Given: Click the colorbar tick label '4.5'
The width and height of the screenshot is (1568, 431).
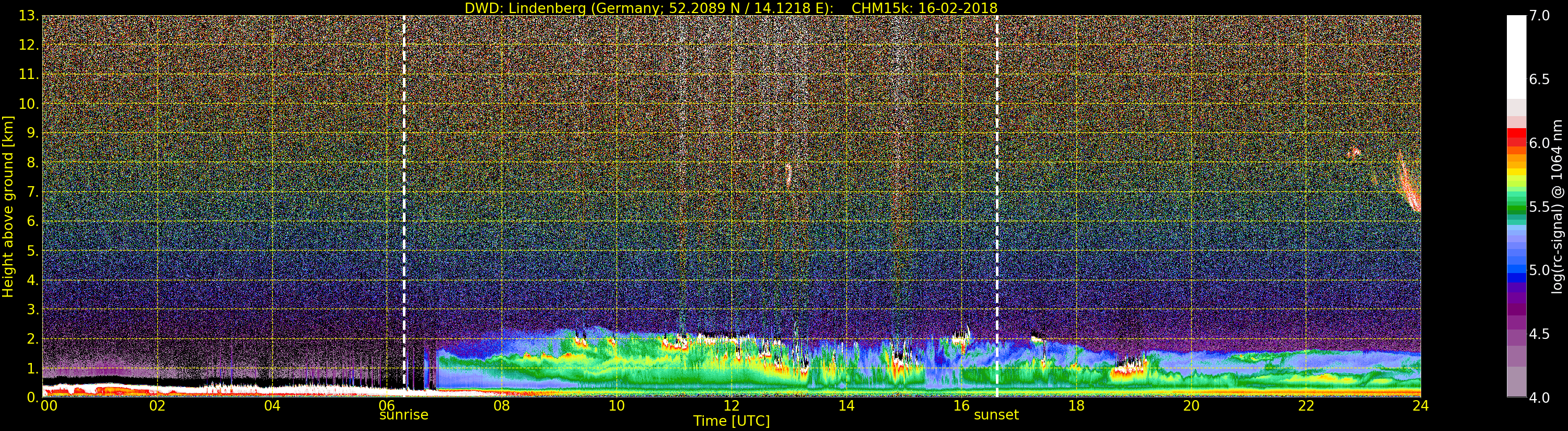Looking at the screenshot, I should coord(1539,334).
